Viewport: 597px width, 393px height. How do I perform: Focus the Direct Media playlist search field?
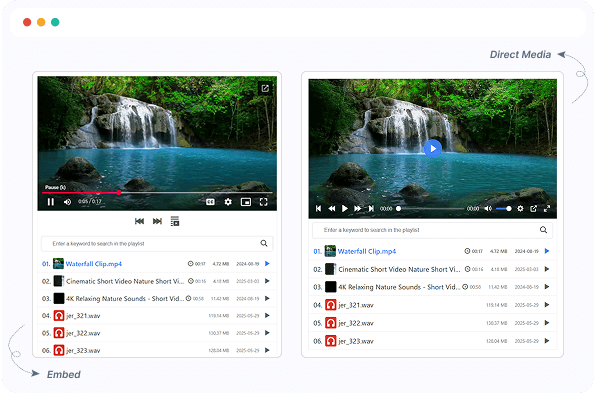(433, 230)
